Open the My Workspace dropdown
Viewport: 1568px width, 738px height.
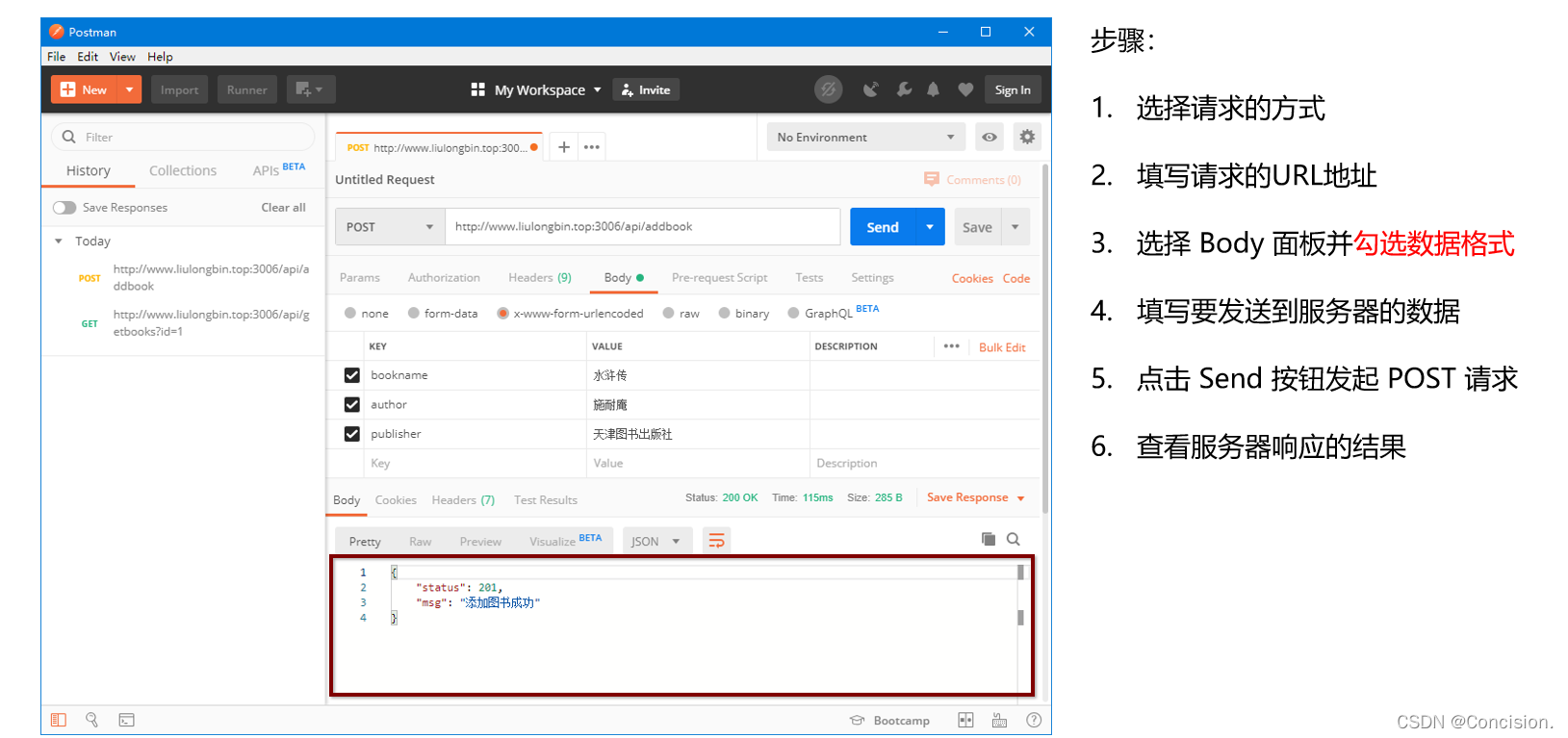pos(547,89)
